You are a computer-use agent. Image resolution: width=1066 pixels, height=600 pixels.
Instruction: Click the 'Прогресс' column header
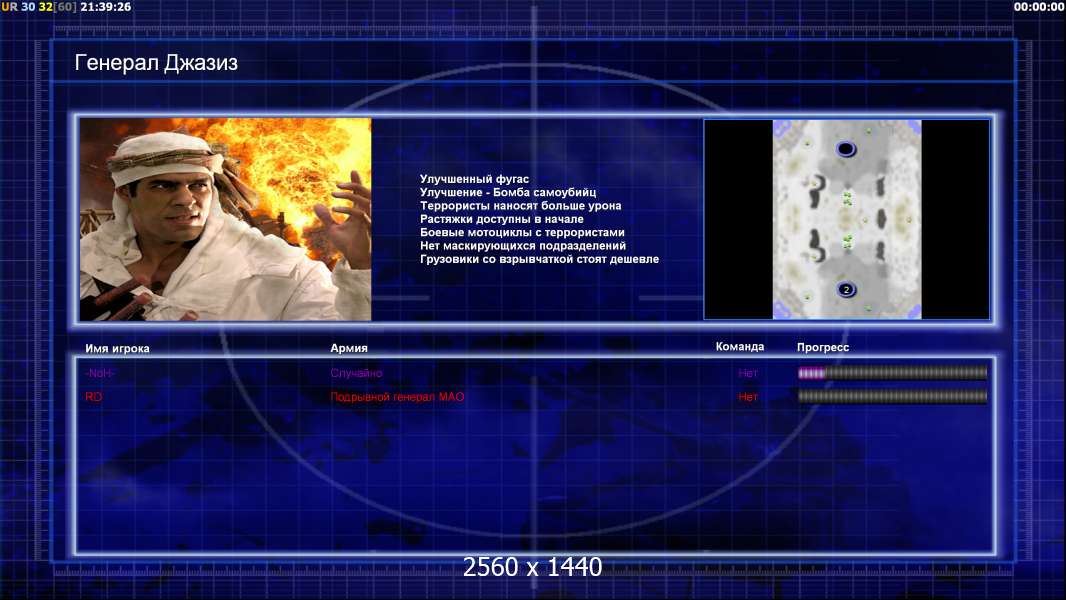pos(823,347)
